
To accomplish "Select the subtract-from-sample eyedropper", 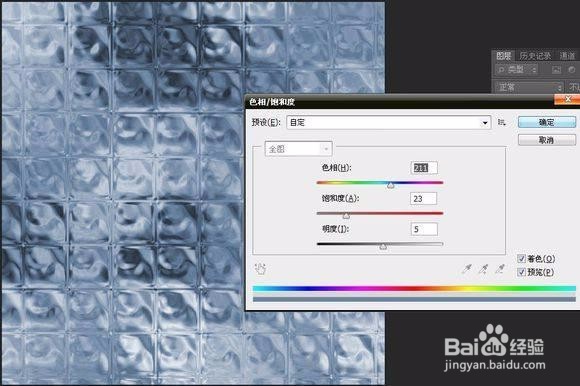I will coord(500,269).
